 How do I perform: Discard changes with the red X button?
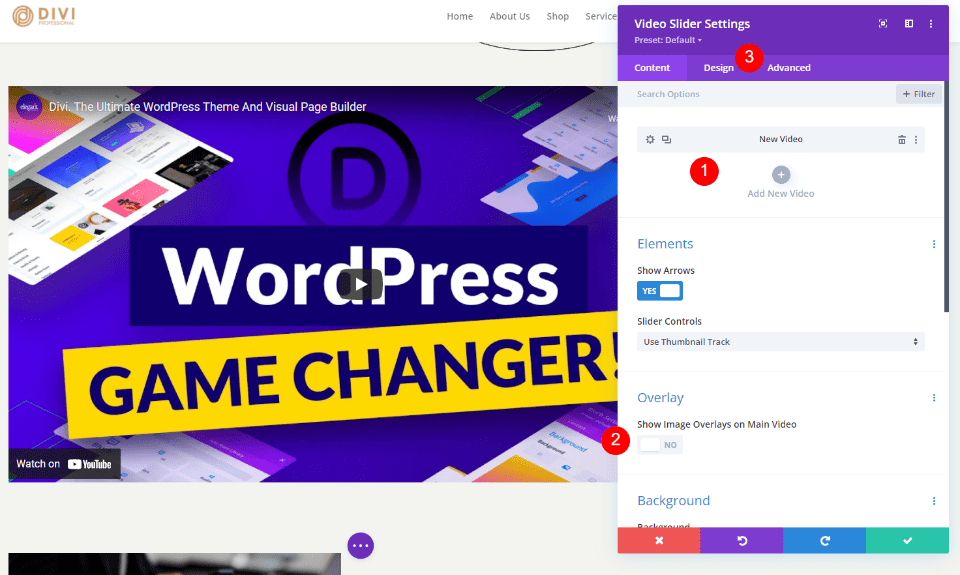point(659,541)
